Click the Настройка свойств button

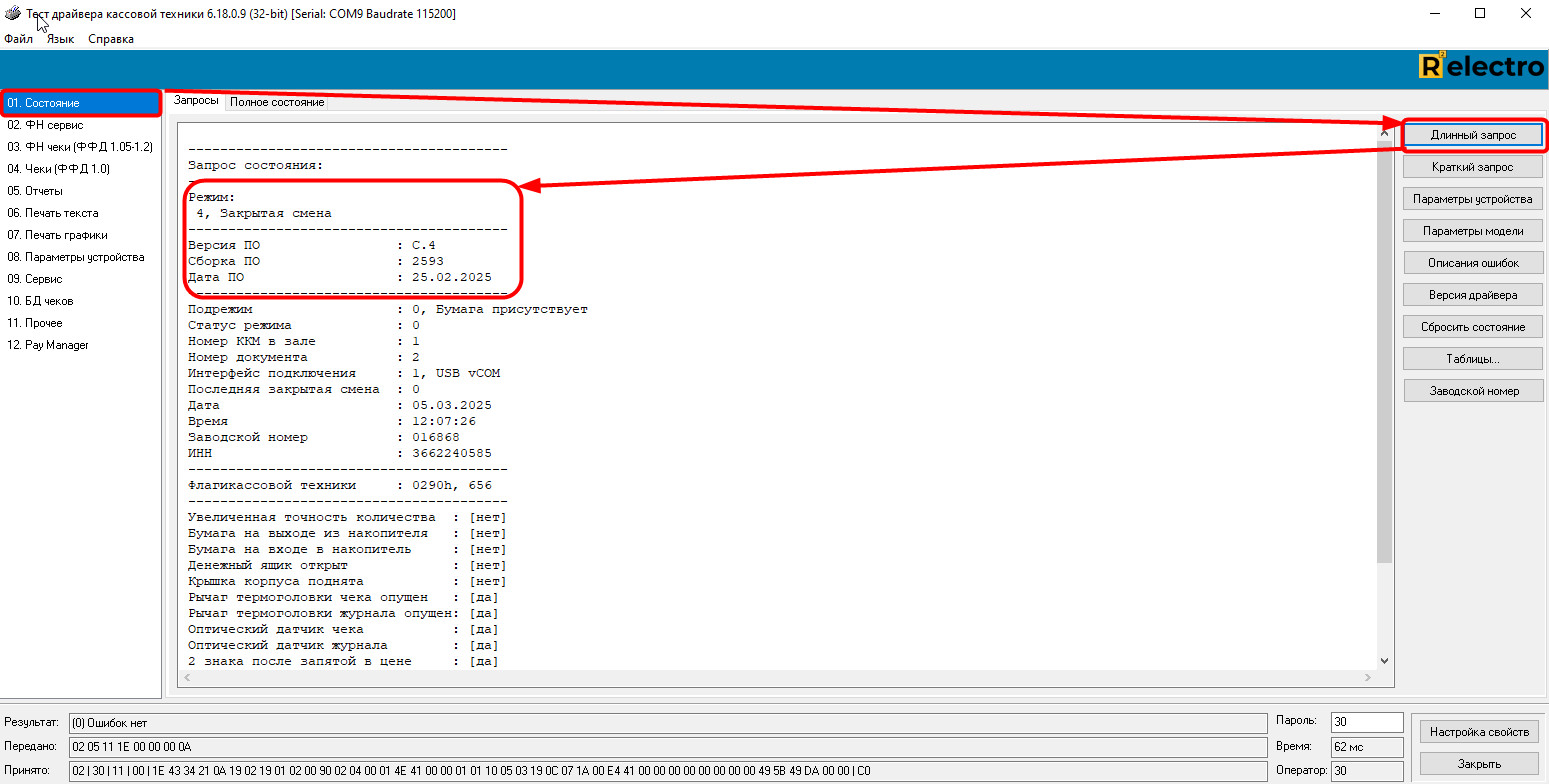coord(1478,732)
